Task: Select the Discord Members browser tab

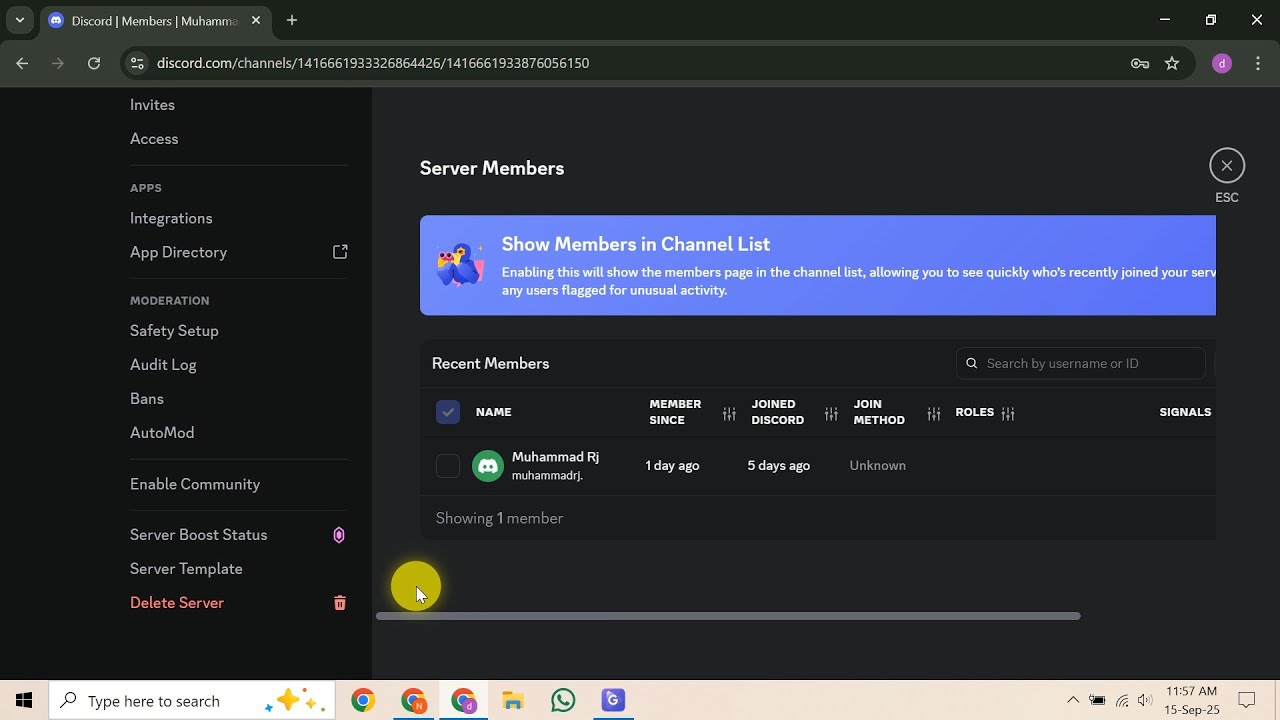Action: pos(155,21)
